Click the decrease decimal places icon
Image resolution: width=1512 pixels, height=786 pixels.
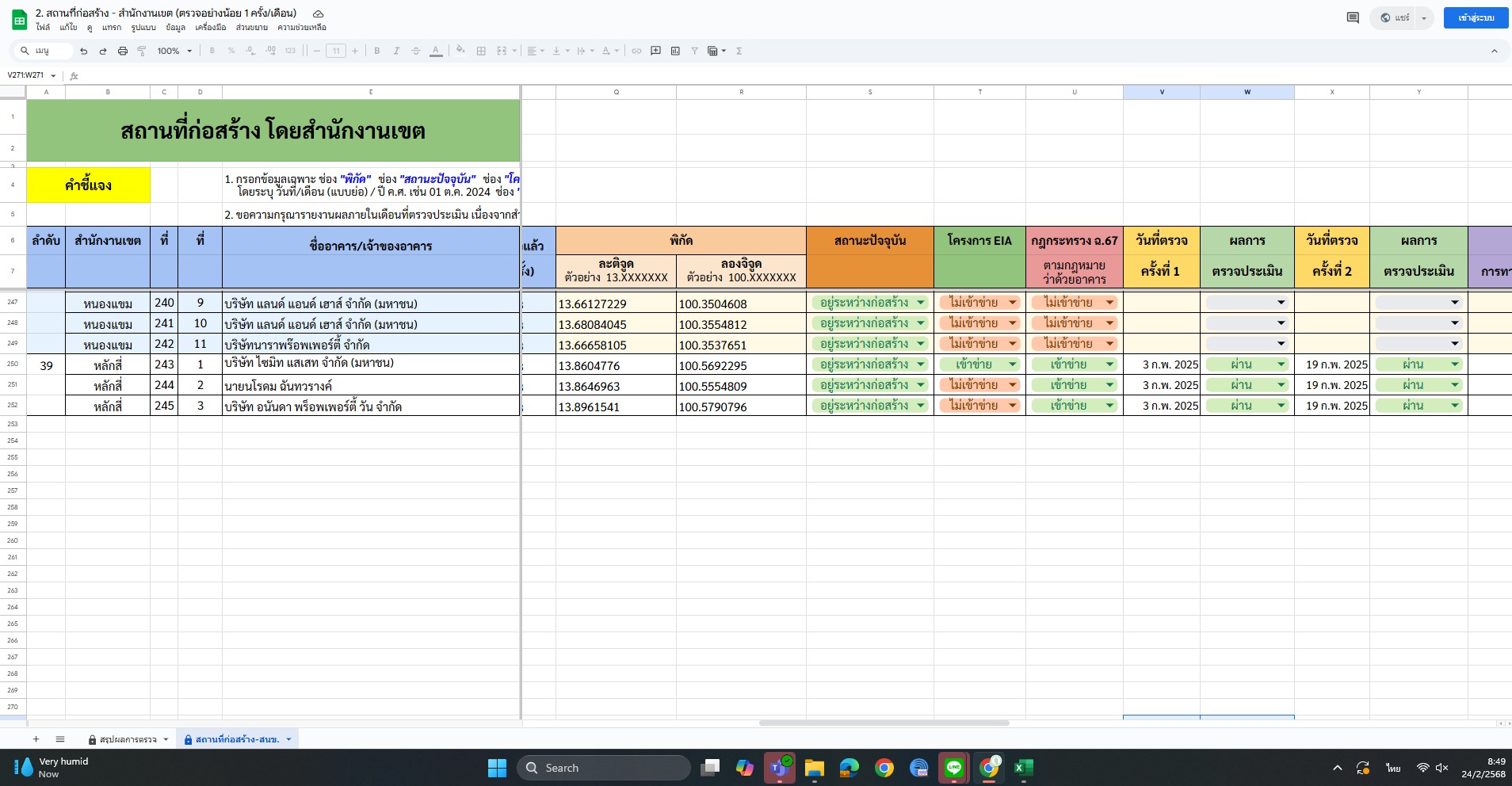point(251,51)
